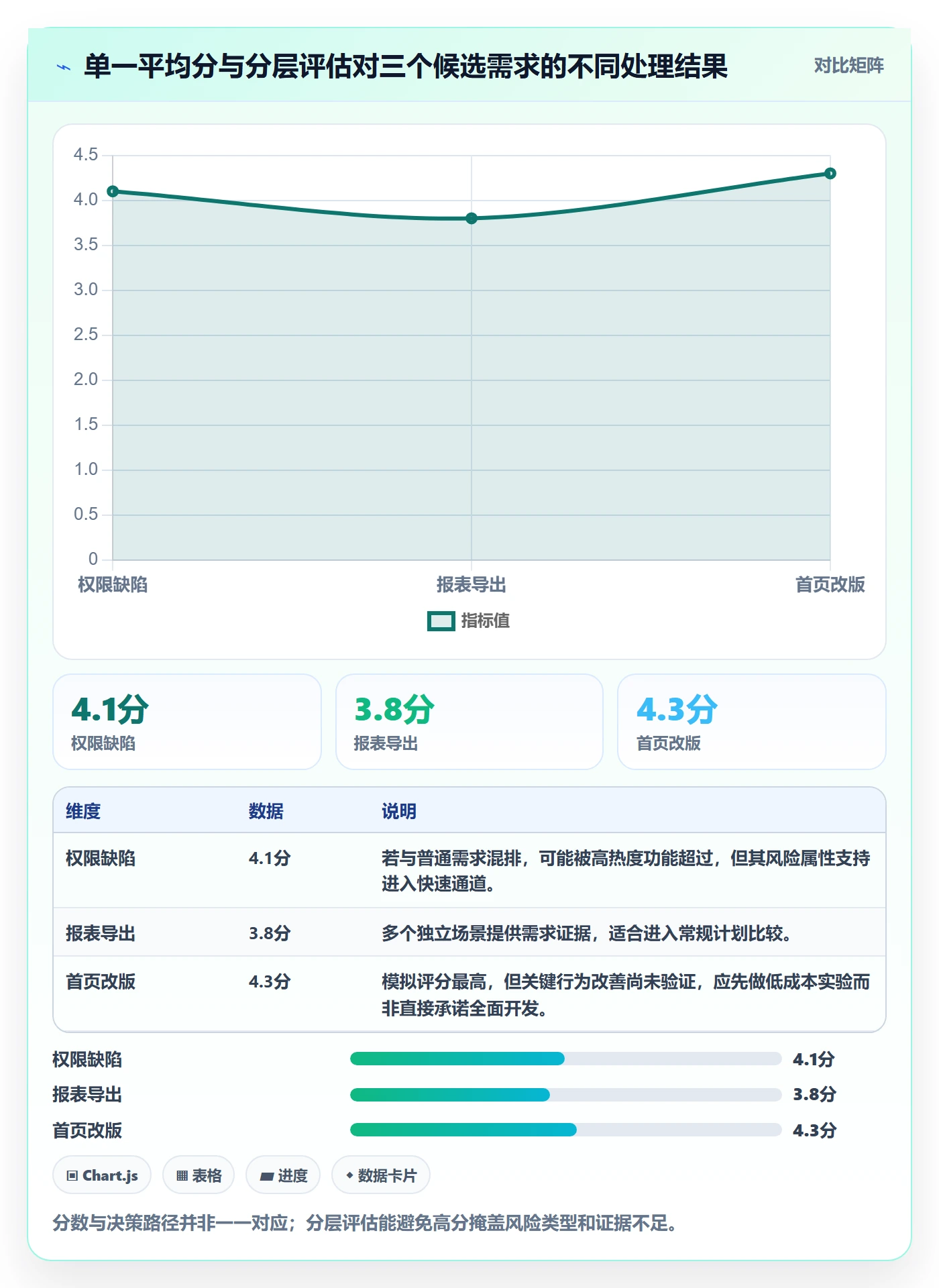Click the description starting 若与普通需求混排
This screenshot has height=1288, width=939.
pyautogui.click(x=626, y=871)
